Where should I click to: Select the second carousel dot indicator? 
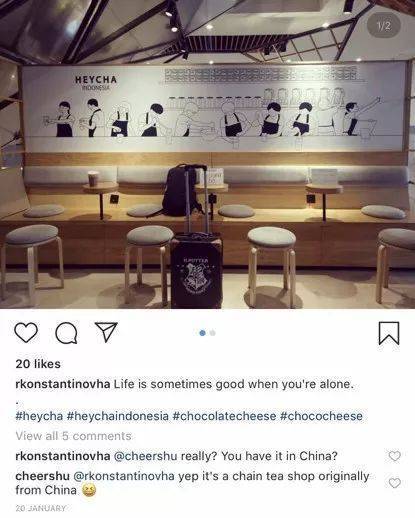[212, 333]
